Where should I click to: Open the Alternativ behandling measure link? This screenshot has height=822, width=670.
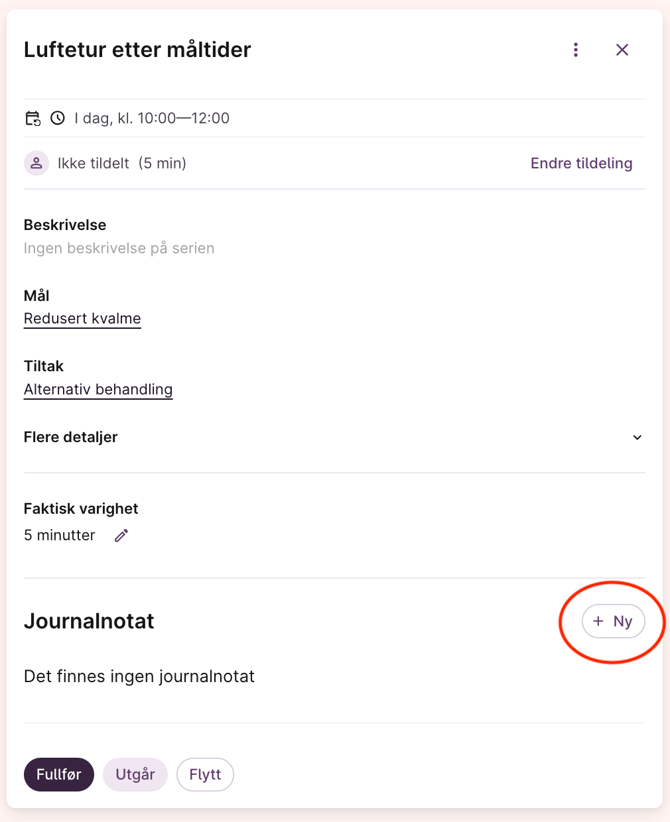(x=98, y=390)
